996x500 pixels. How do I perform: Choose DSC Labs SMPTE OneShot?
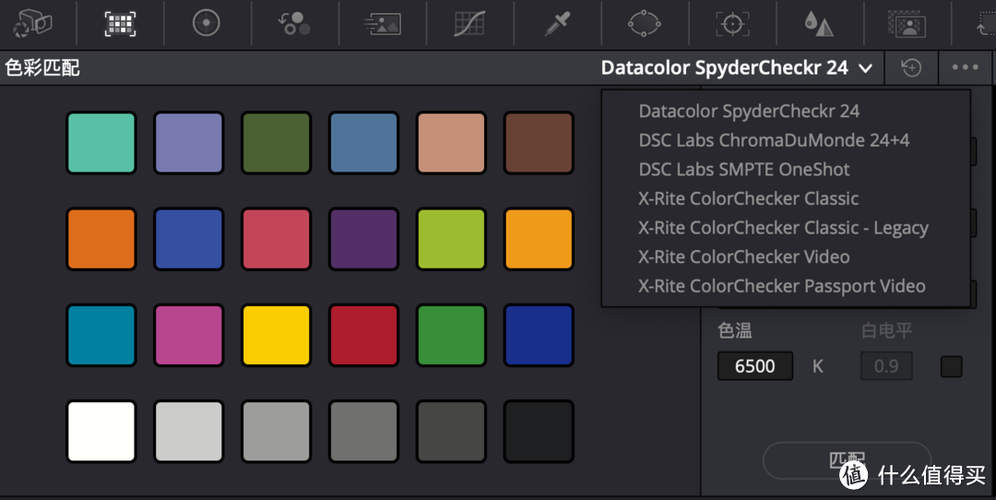pos(744,170)
